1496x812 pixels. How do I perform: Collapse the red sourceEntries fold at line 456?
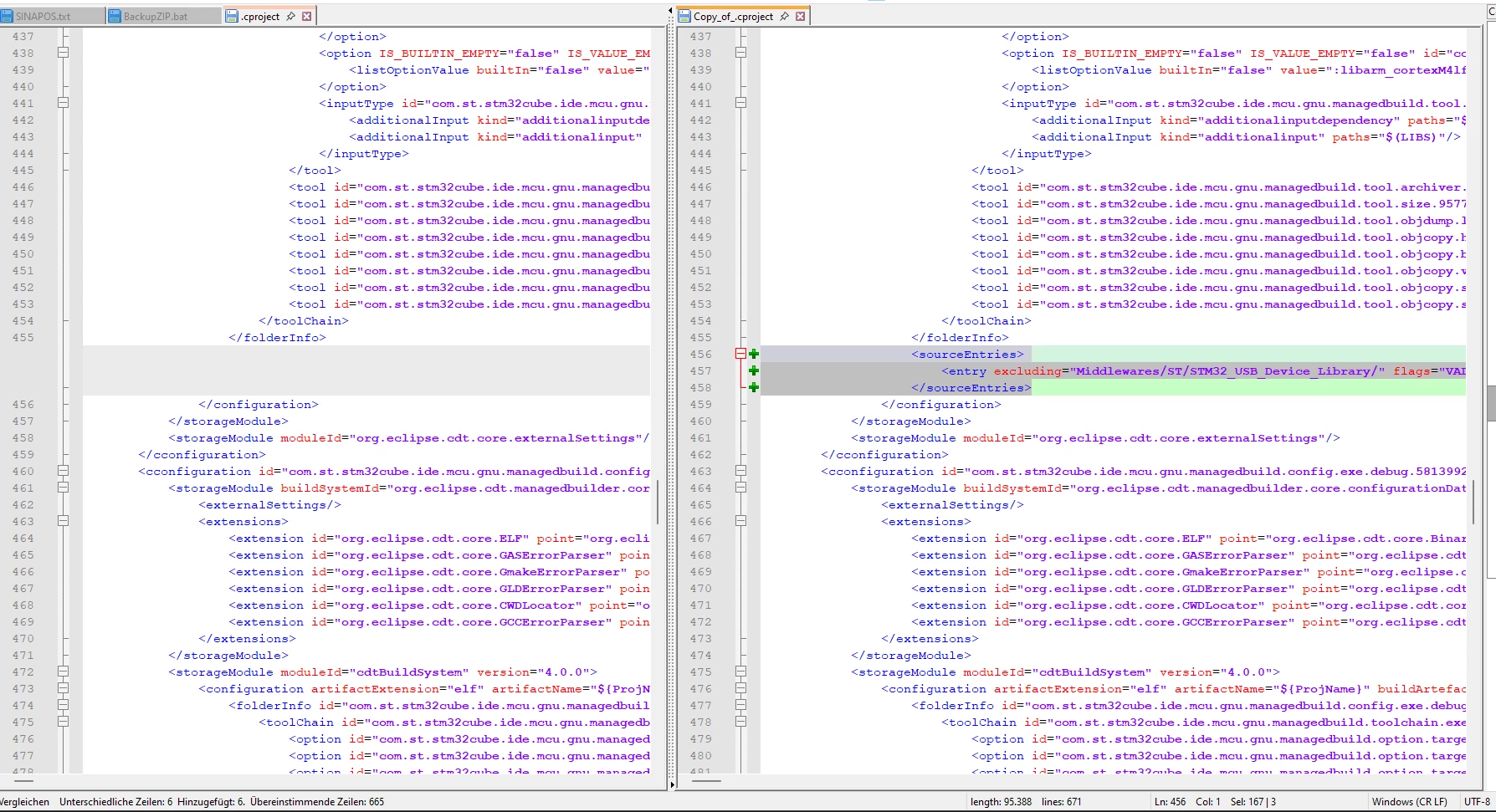tap(740, 354)
